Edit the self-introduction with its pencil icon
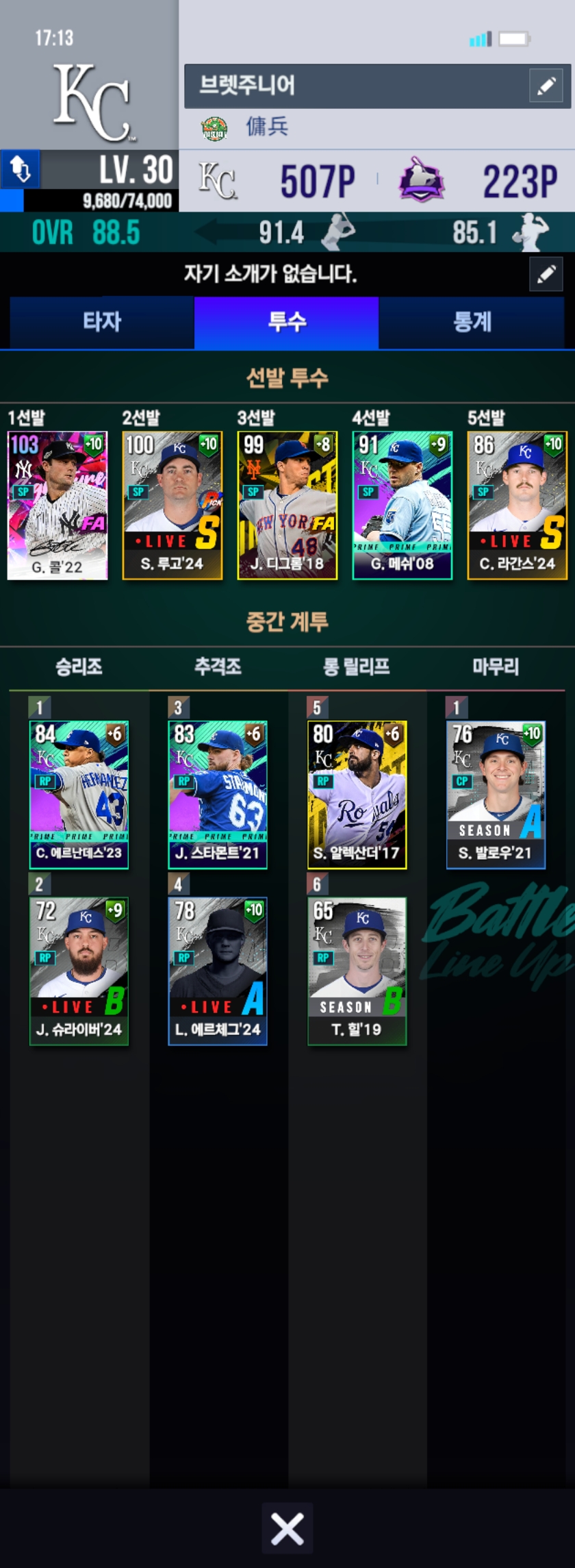The height and width of the screenshot is (1568, 575). coord(546,274)
